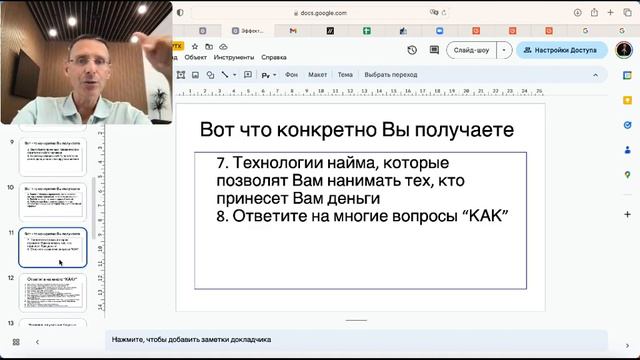This screenshot has height=360, width=640.
Task: Expand the line tool dropdown arrow
Action: (x=235, y=75)
